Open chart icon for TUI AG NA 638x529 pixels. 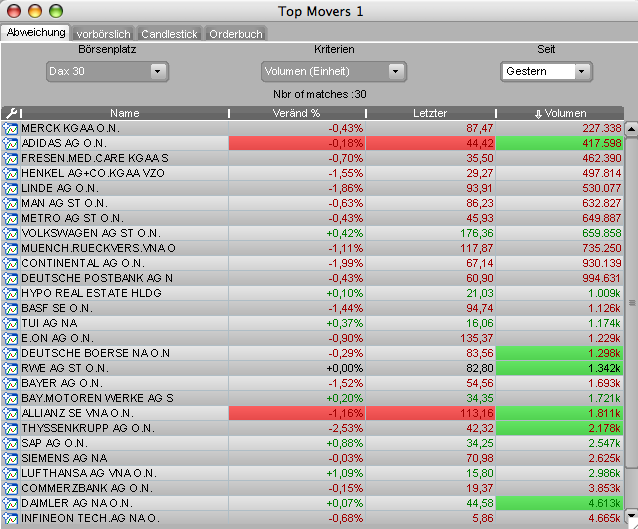point(11,324)
